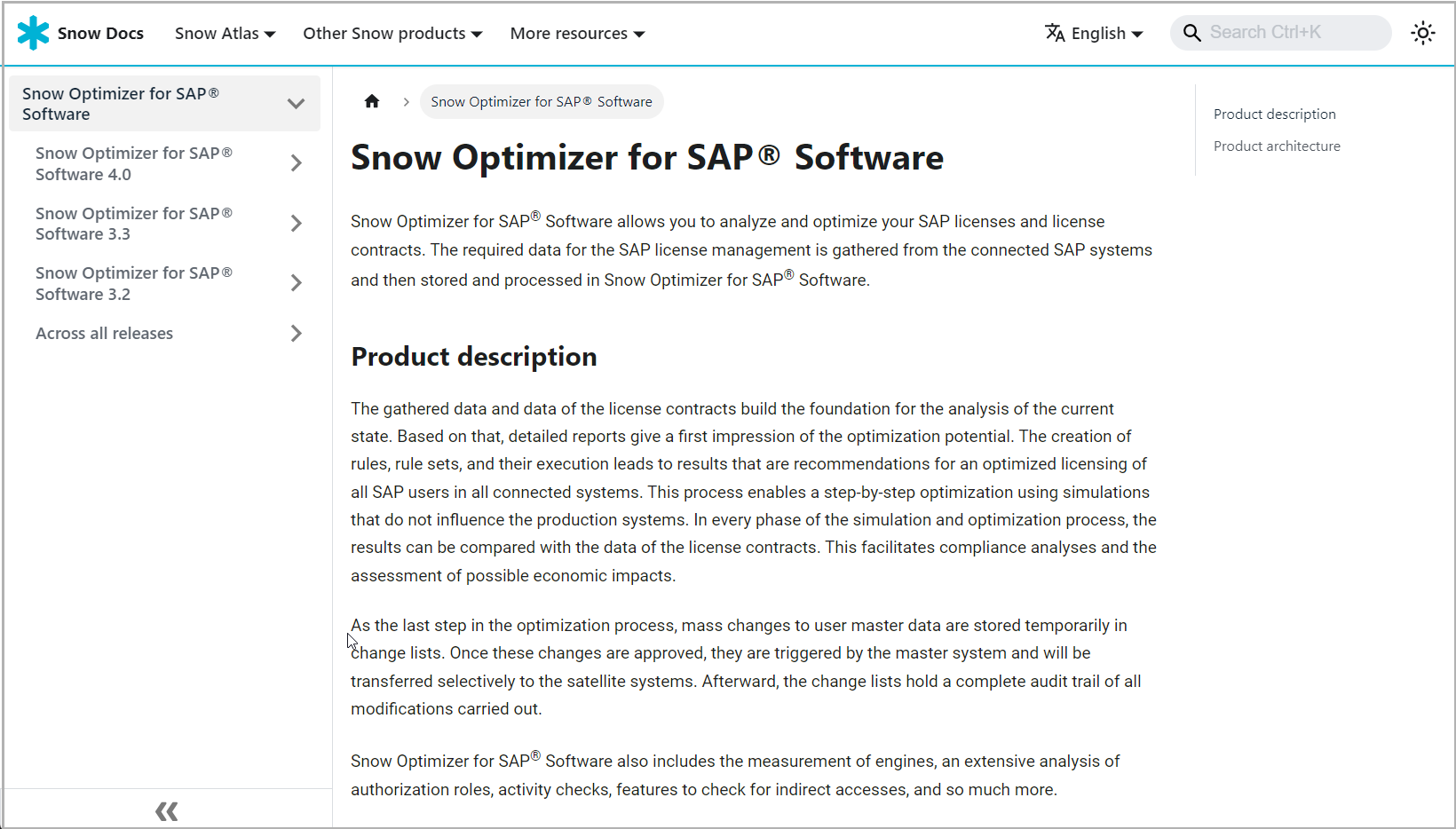Expand the Software 3.3 chevron
Screen dimensions: 1456x829
(x=297, y=224)
